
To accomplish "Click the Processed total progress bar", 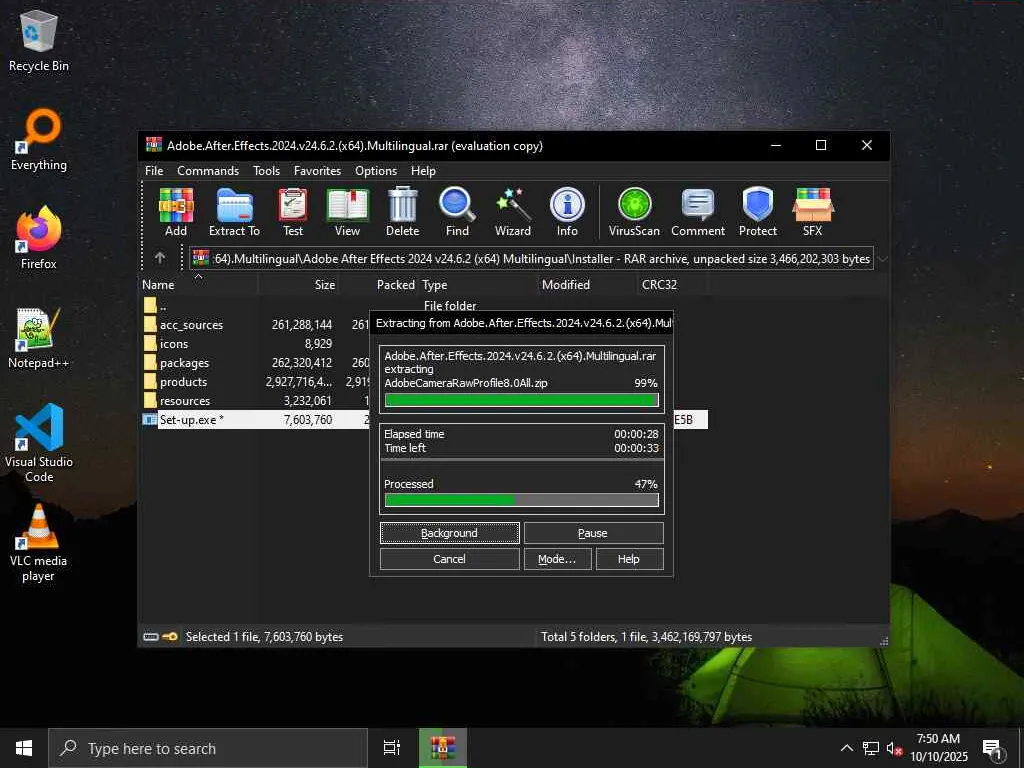I will (x=522, y=500).
